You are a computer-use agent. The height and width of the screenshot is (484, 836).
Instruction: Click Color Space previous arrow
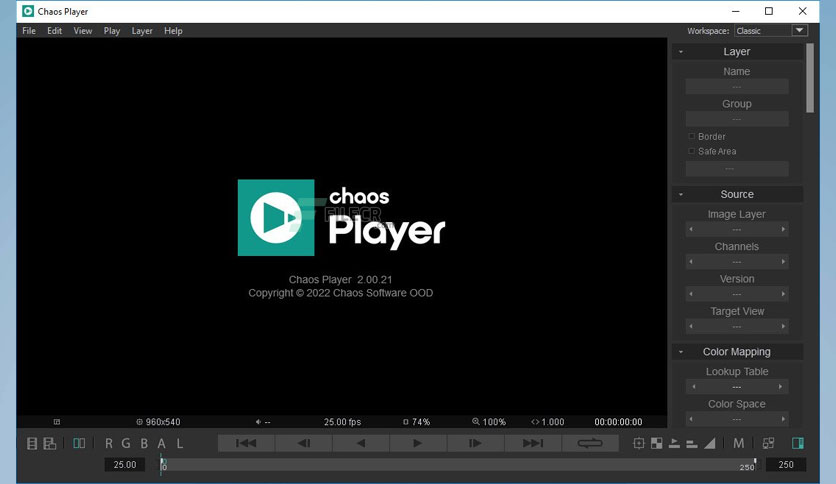pos(691,419)
